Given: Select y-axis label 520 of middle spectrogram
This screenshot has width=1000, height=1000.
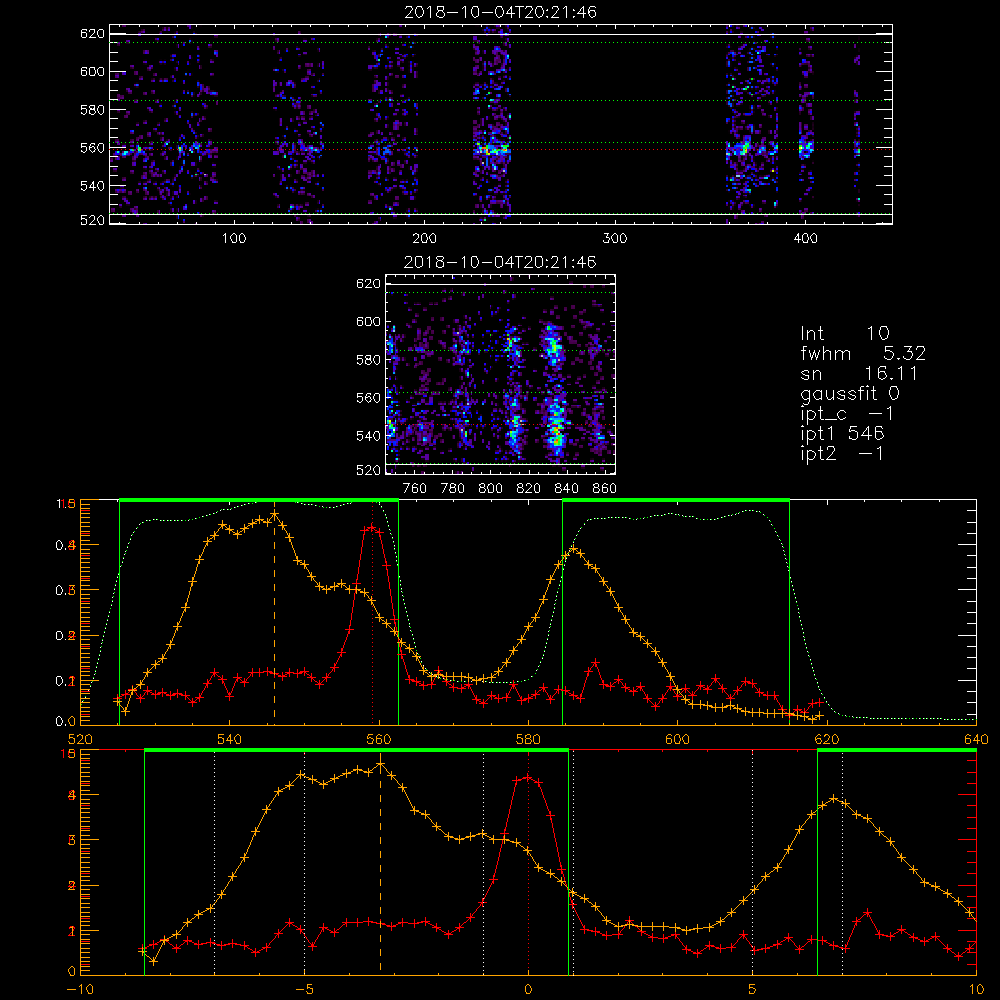Looking at the screenshot, I should pyautogui.click(x=369, y=470).
